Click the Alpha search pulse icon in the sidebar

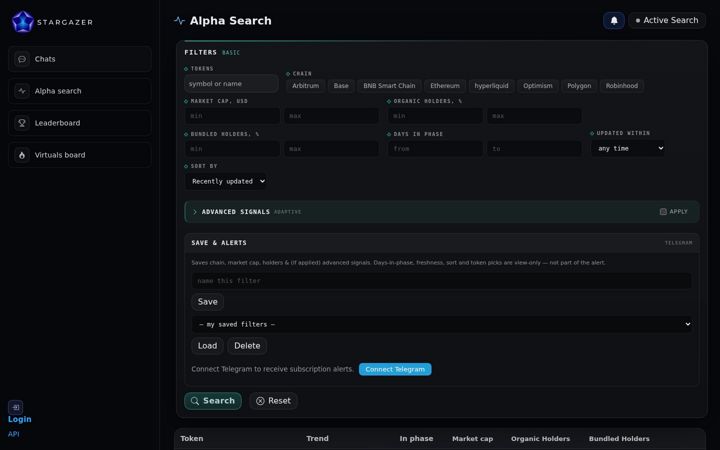(x=22, y=91)
